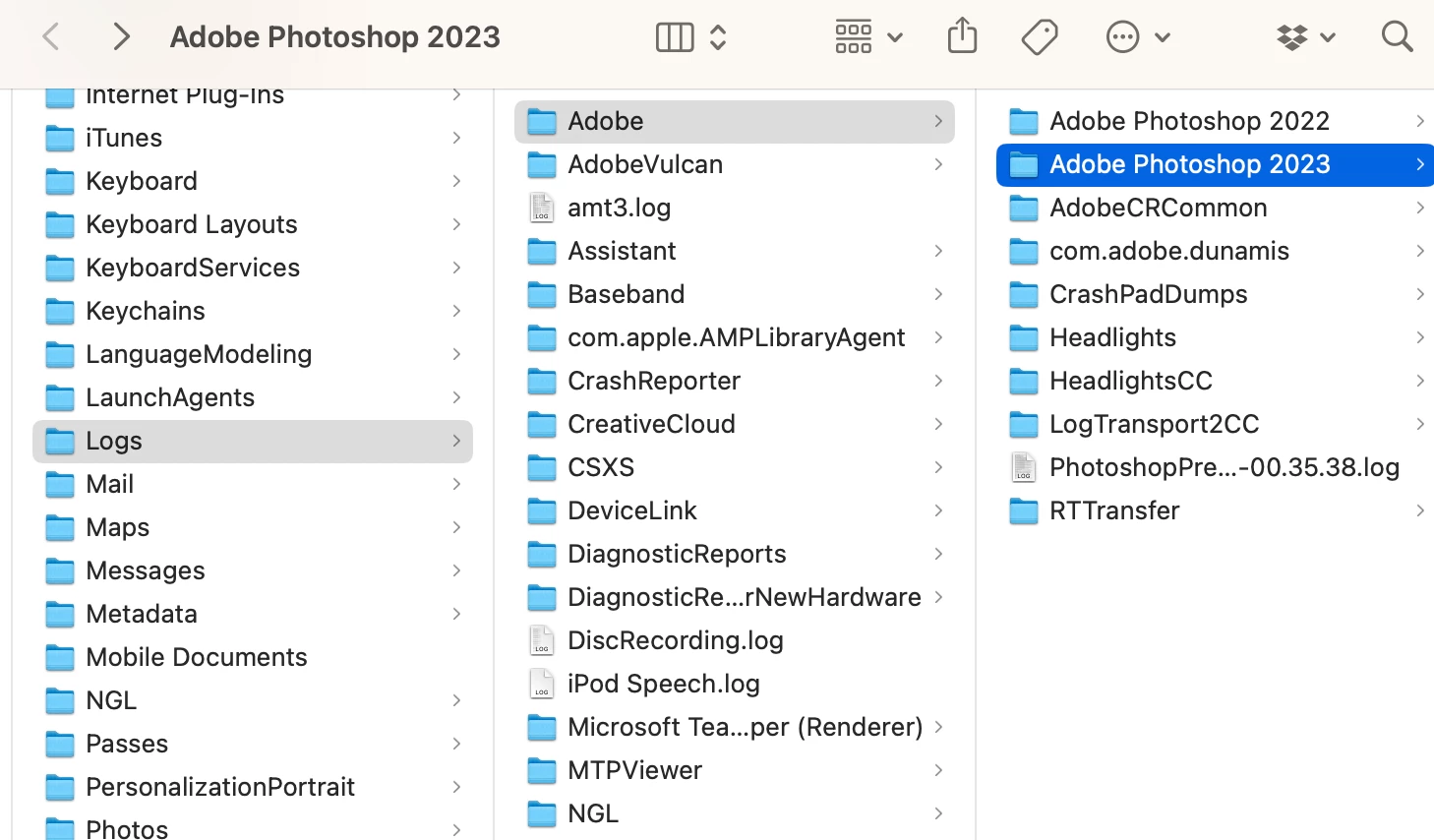
Task: Select Microsoft Tea…per (Renderer) folder
Action: click(x=735, y=727)
